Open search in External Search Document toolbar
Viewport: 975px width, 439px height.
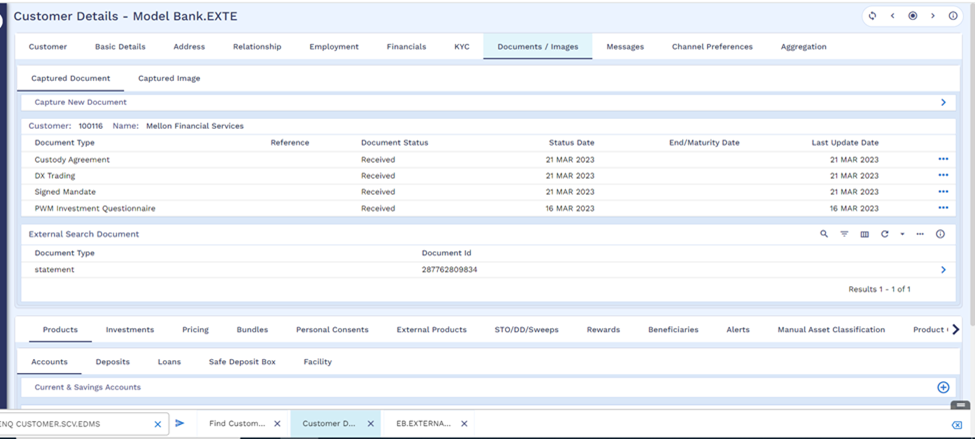[x=824, y=234]
